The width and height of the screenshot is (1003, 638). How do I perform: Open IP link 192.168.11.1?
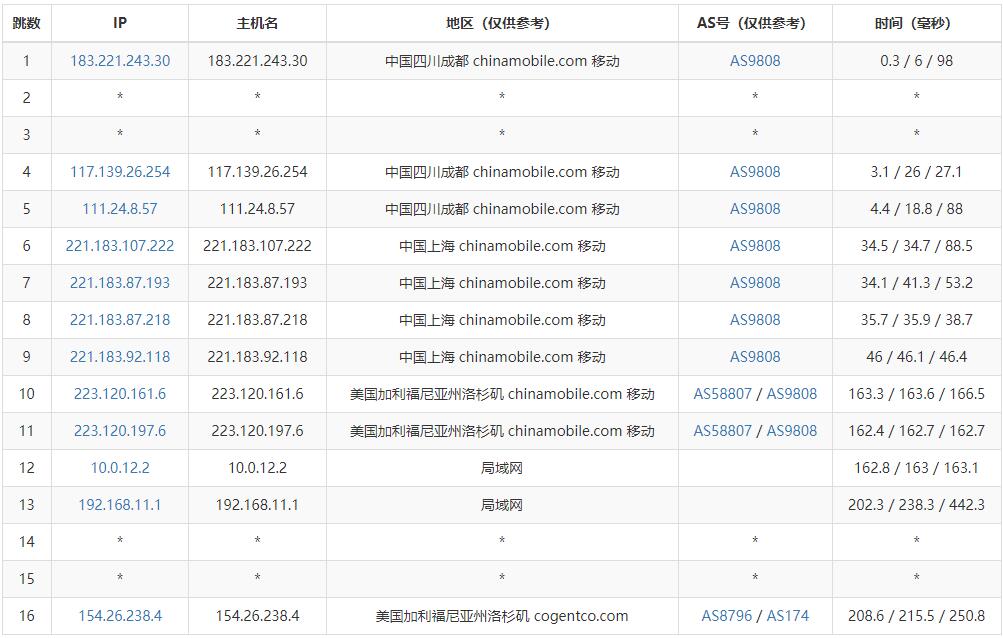[120, 505]
